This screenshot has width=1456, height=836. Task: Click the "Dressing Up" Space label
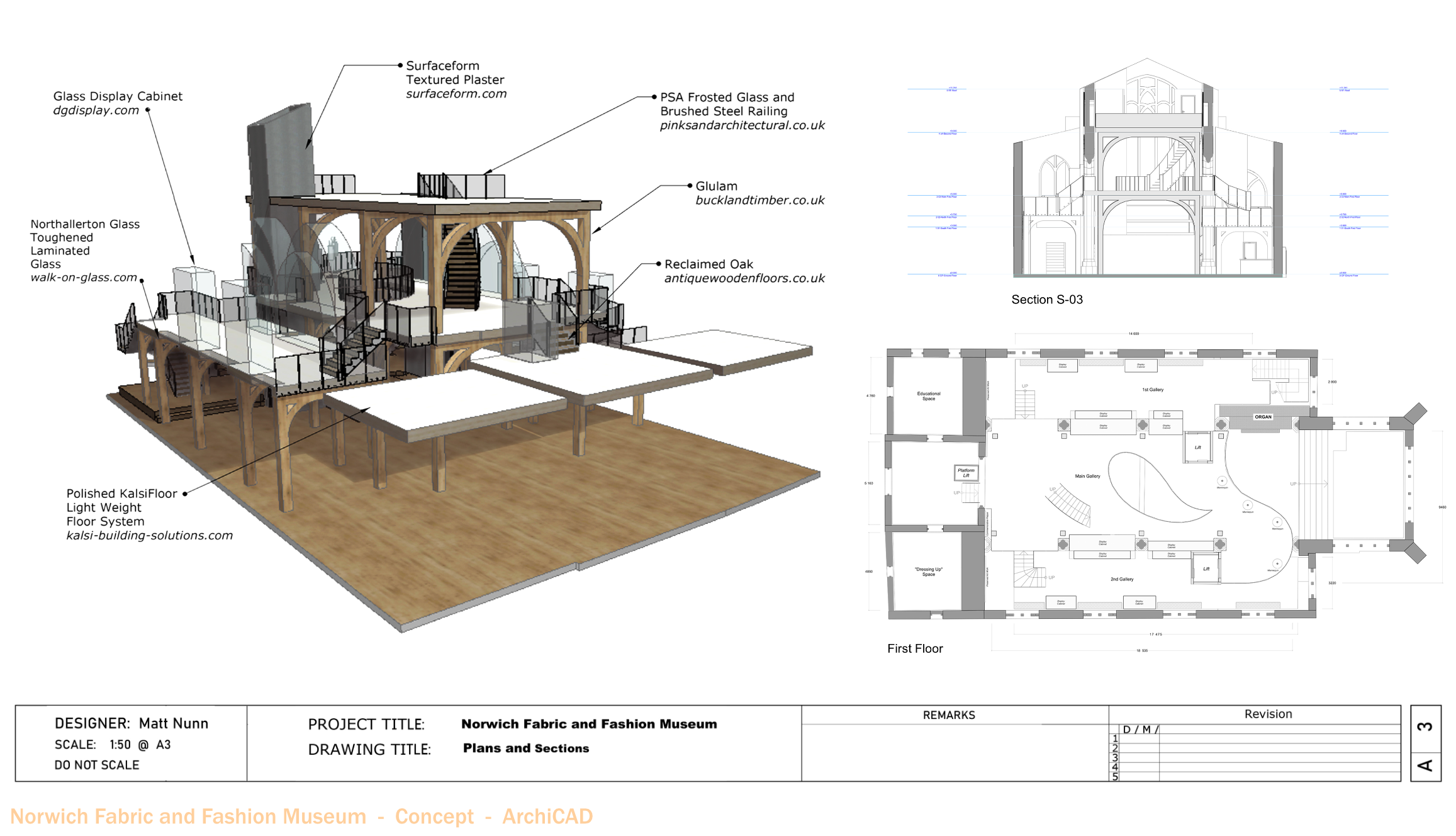coord(928,572)
